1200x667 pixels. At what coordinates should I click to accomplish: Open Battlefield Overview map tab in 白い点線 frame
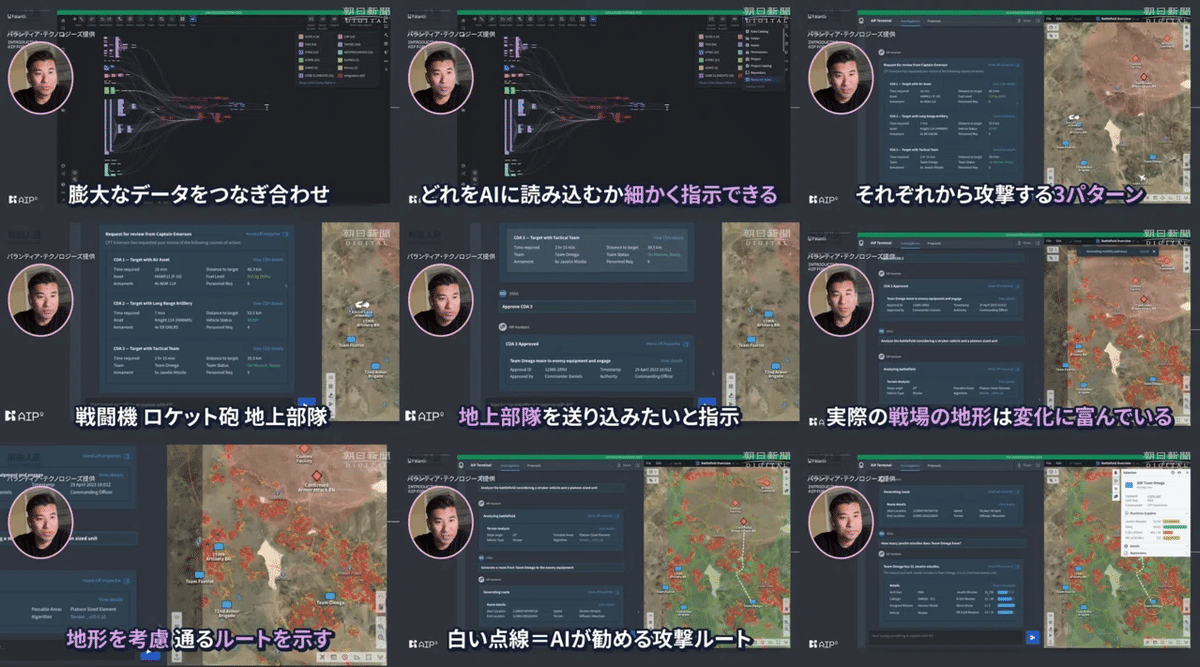[714, 463]
